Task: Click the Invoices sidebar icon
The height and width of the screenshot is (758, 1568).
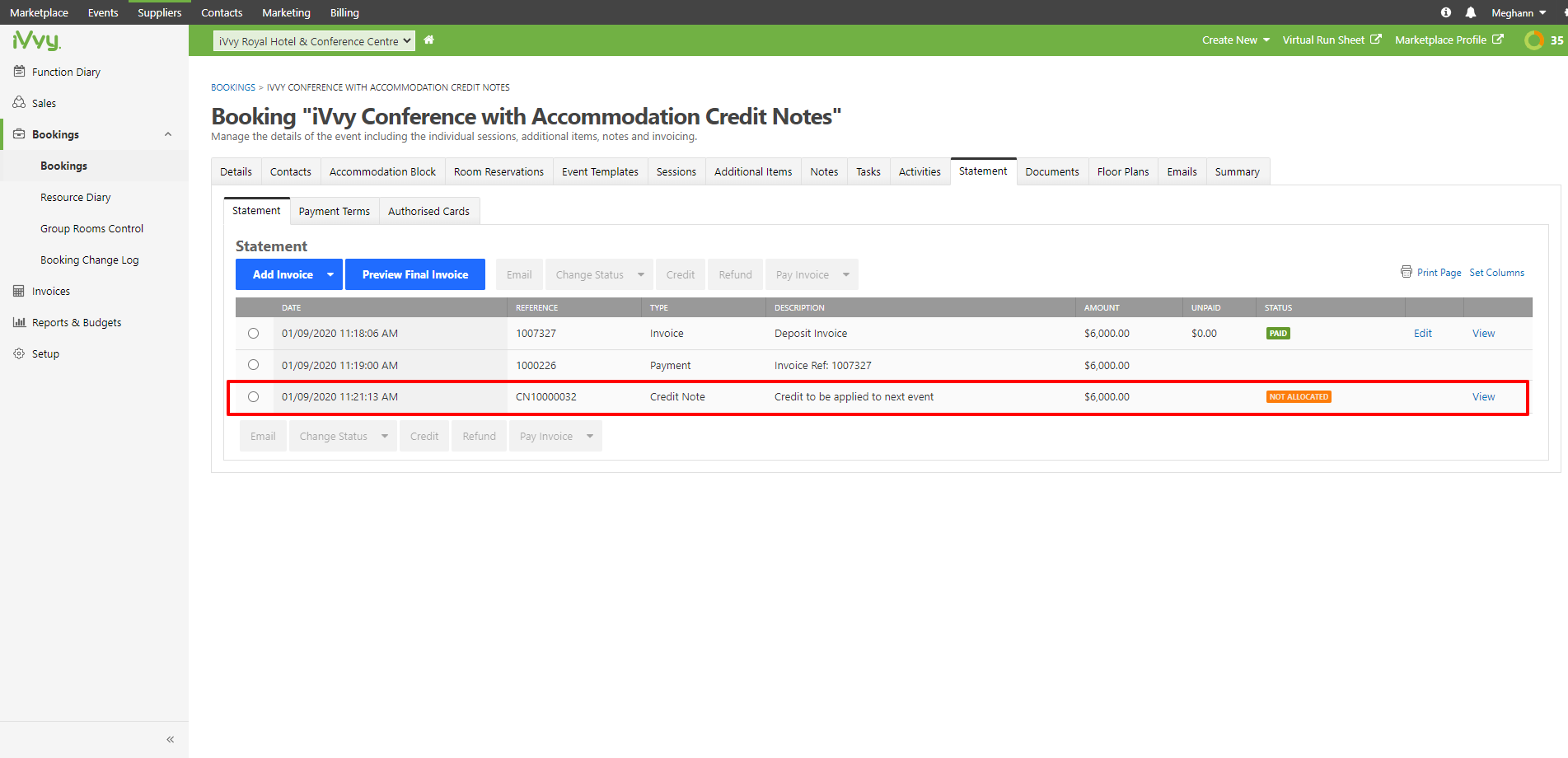Action: [x=19, y=291]
